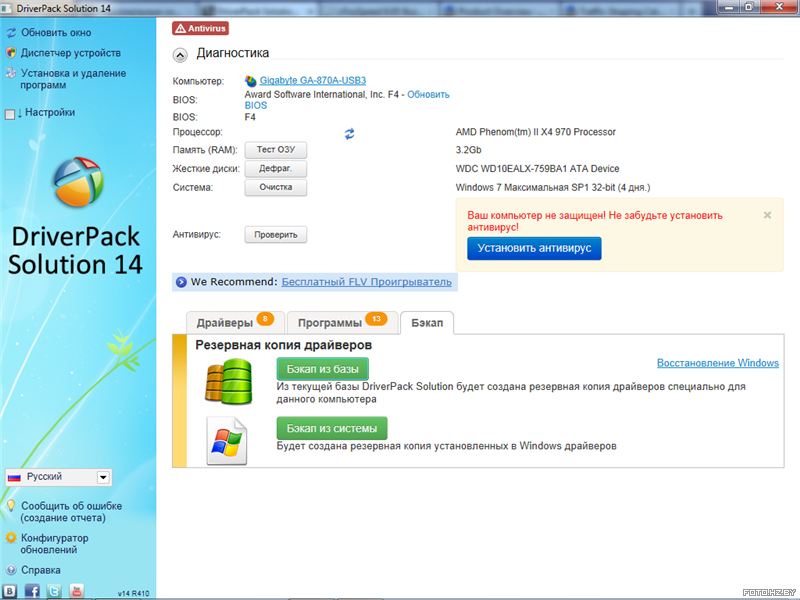Screen dimensions: 800x600
Task: Open the Twitter social icon
Action: coord(54,591)
